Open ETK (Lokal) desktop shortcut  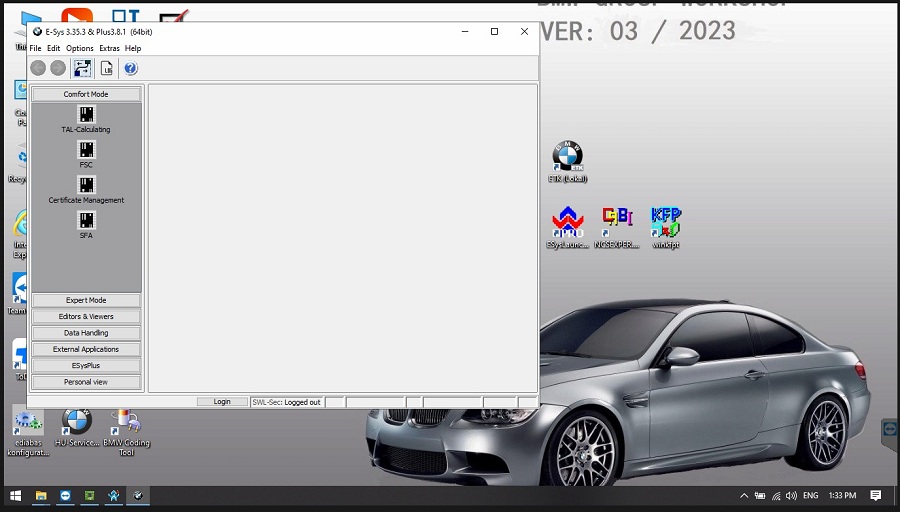click(567, 161)
